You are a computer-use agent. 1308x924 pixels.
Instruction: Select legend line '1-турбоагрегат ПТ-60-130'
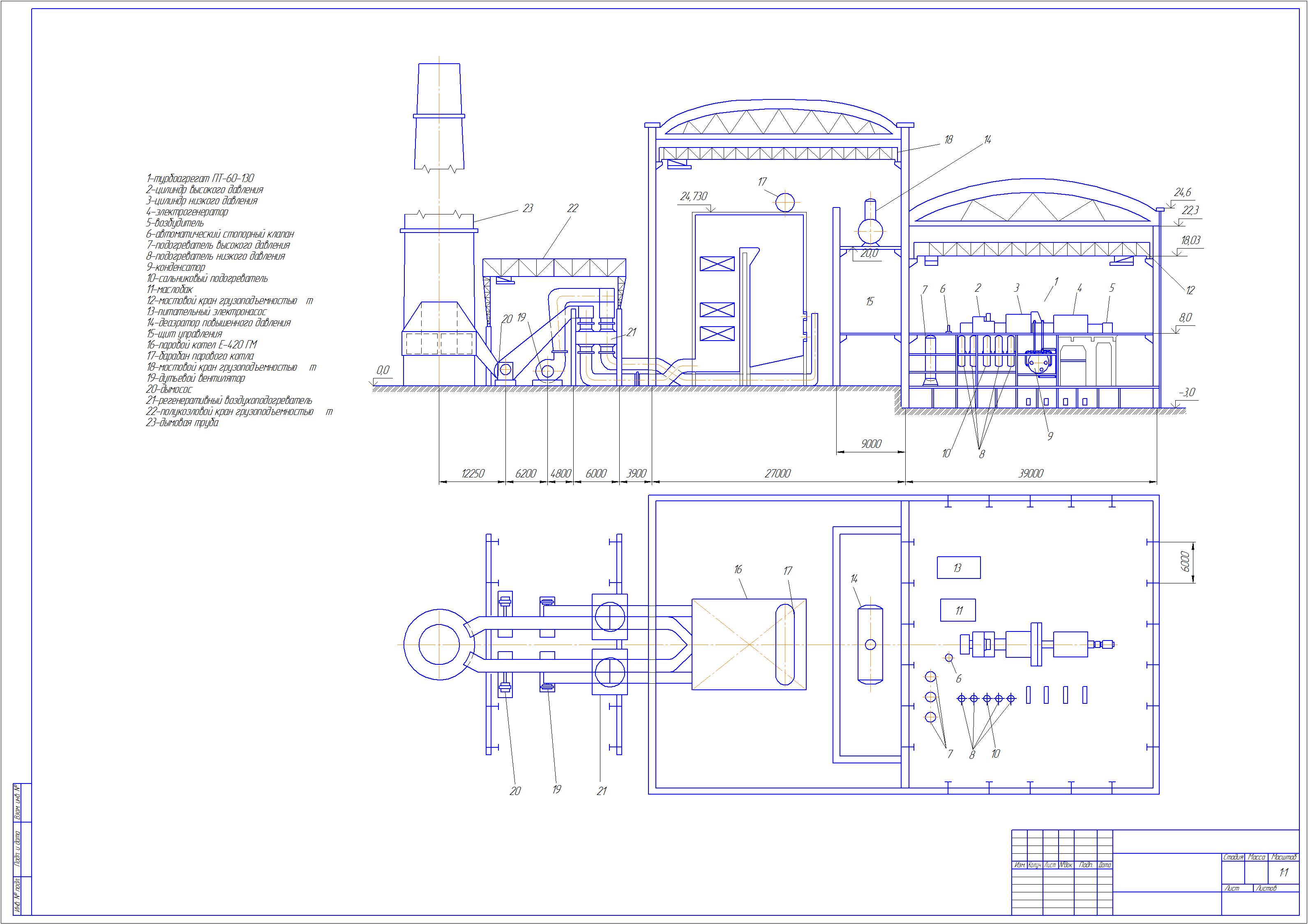click(x=200, y=178)
